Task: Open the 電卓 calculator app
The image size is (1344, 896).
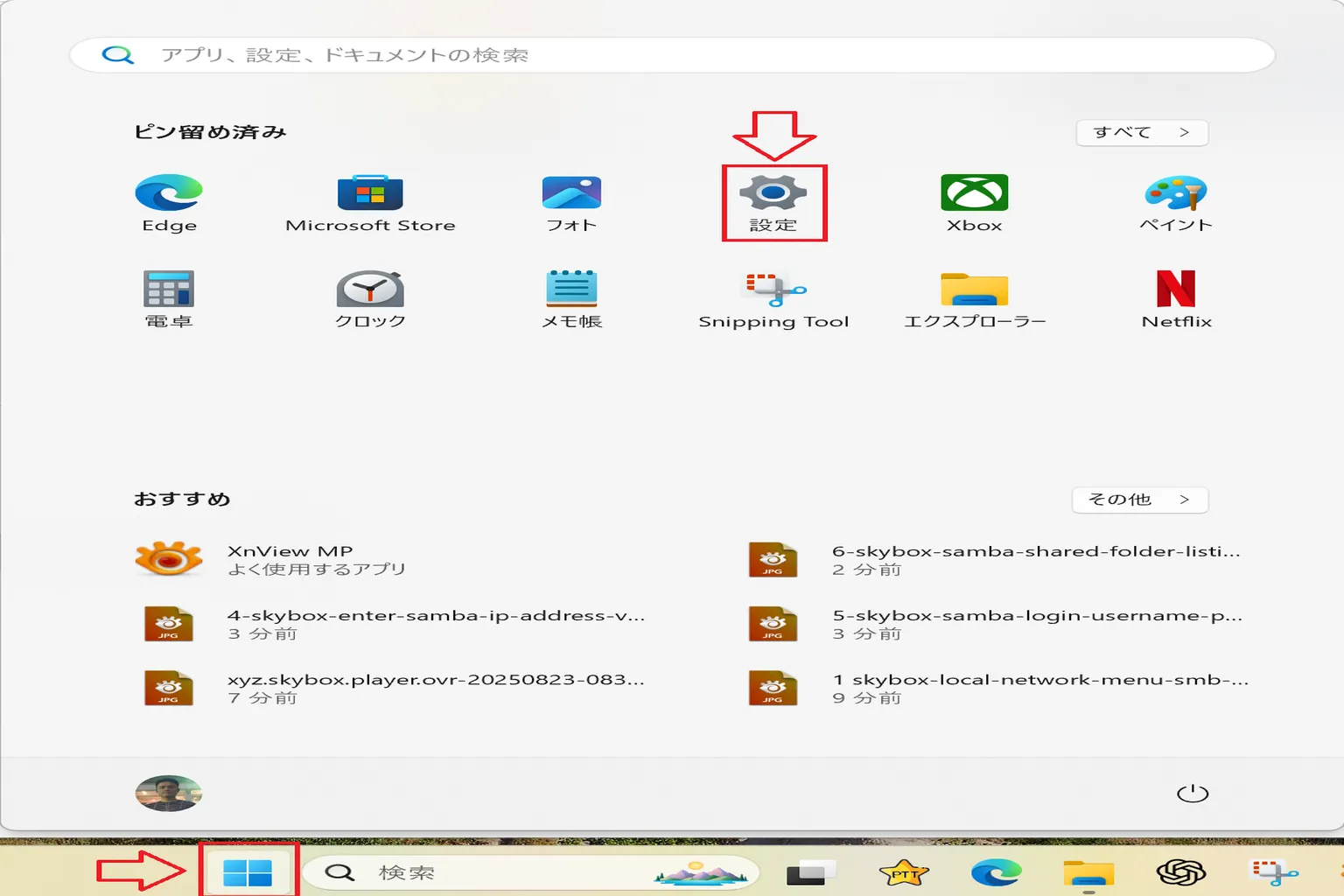Action: (169, 299)
